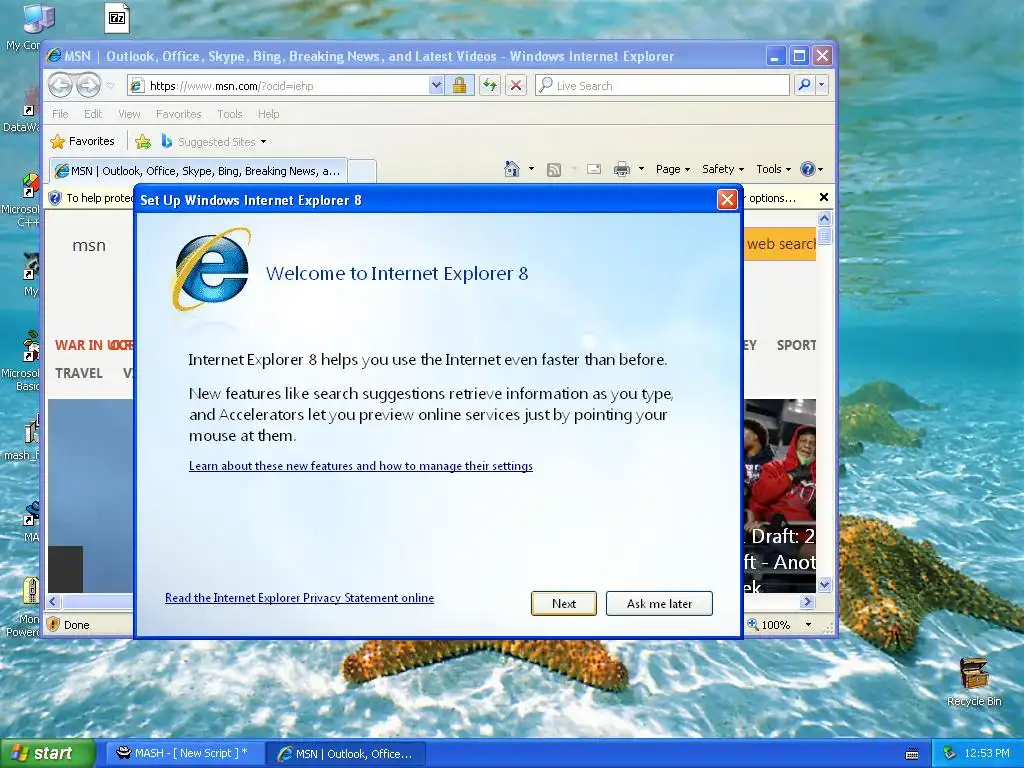Click the vertical scrollbar up arrow
Image resolution: width=1024 pixels, height=768 pixels.
click(824, 219)
